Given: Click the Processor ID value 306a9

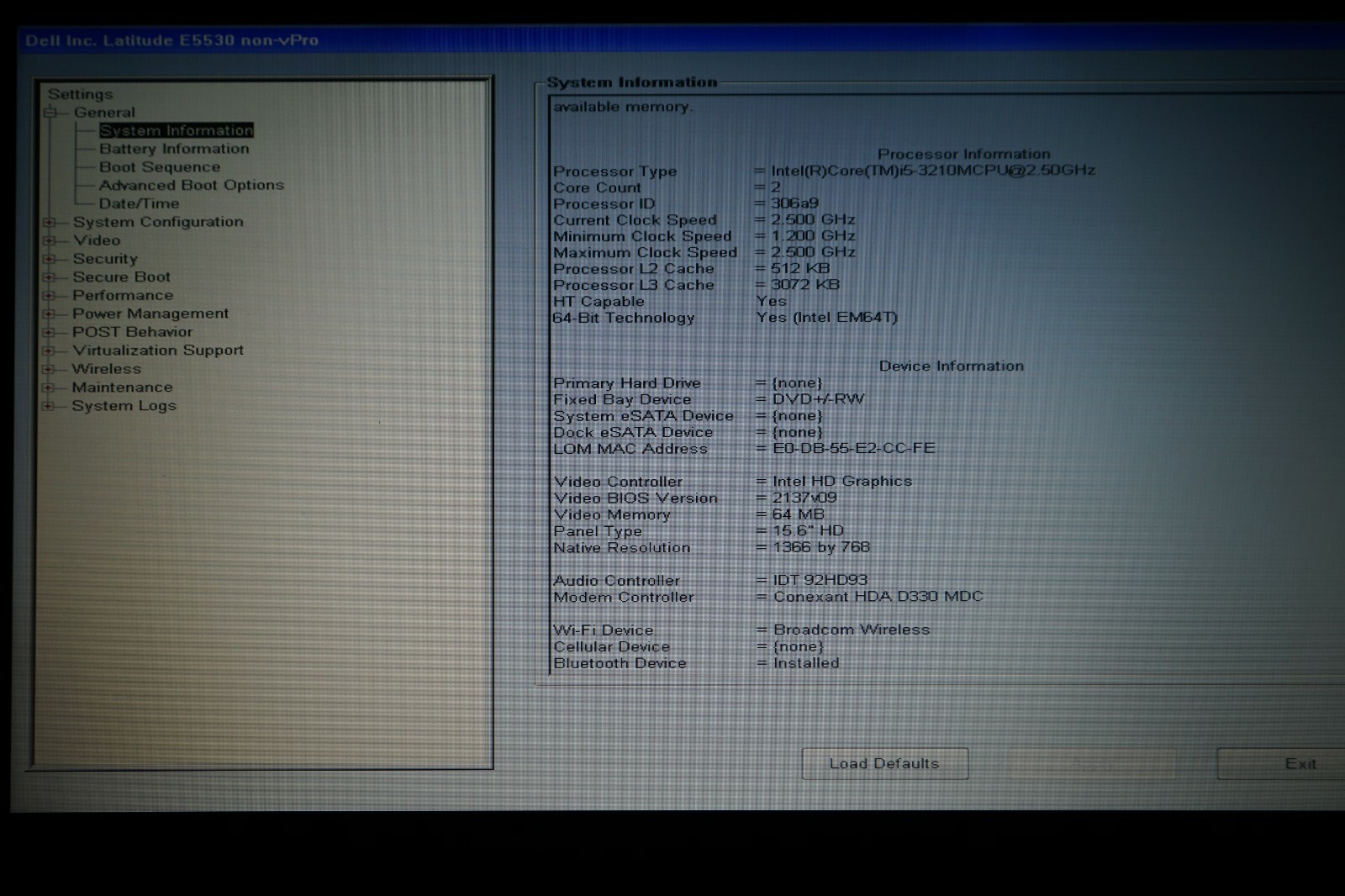Looking at the screenshot, I should click(794, 203).
